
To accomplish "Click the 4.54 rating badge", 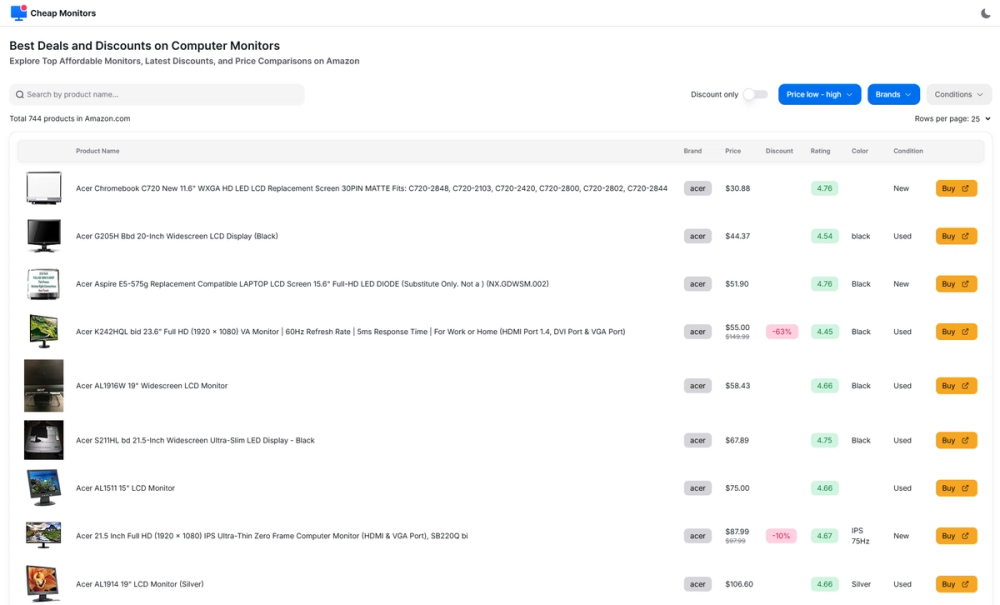I will [825, 236].
